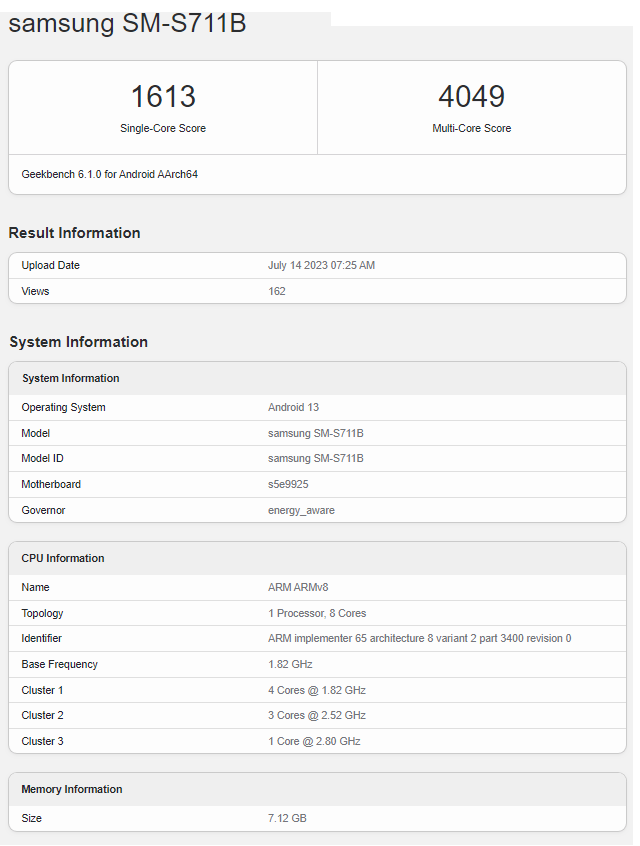The height and width of the screenshot is (846, 640).
Task: Click the Cluster 2 value 3 Cores @ 2.52 GHz
Action: coord(316,715)
